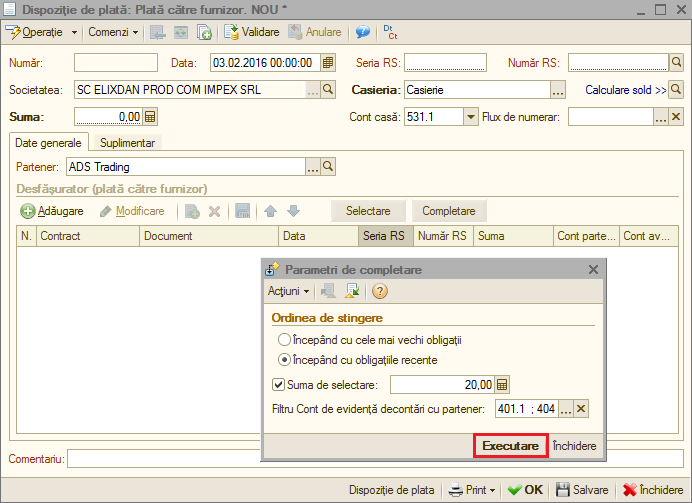Expand the Acțiuni menu in dialog
This screenshot has width=692, height=503.
(288, 291)
